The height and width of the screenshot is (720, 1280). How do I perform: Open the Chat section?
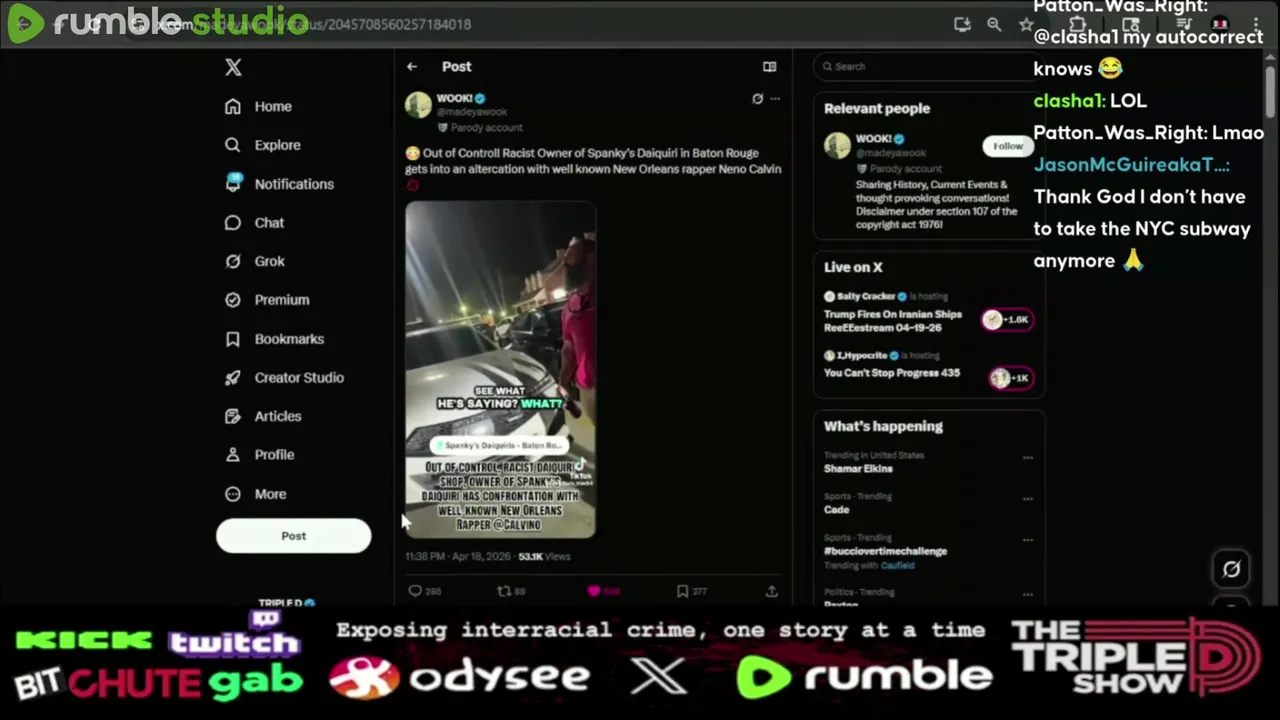click(x=255, y=223)
